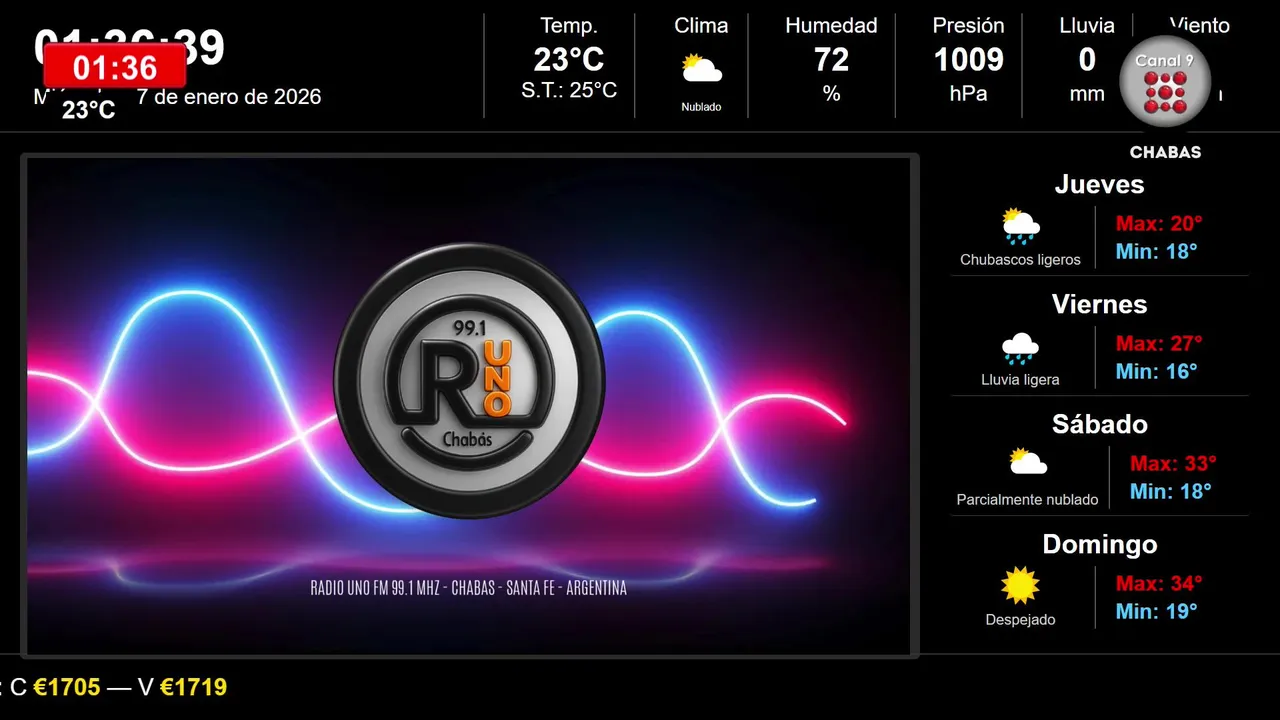
Task: Select the Domingo forecast heading
Action: click(1099, 544)
